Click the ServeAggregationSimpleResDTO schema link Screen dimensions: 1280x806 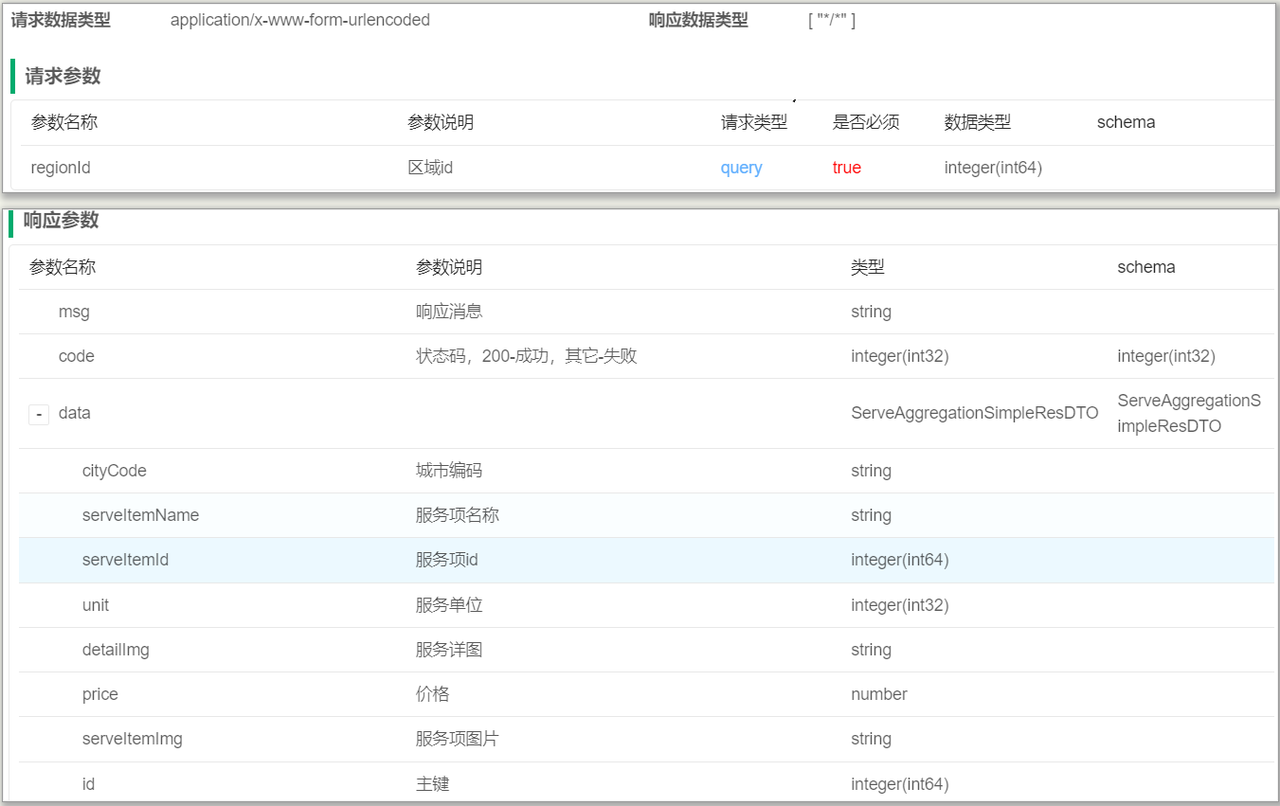pos(1188,413)
